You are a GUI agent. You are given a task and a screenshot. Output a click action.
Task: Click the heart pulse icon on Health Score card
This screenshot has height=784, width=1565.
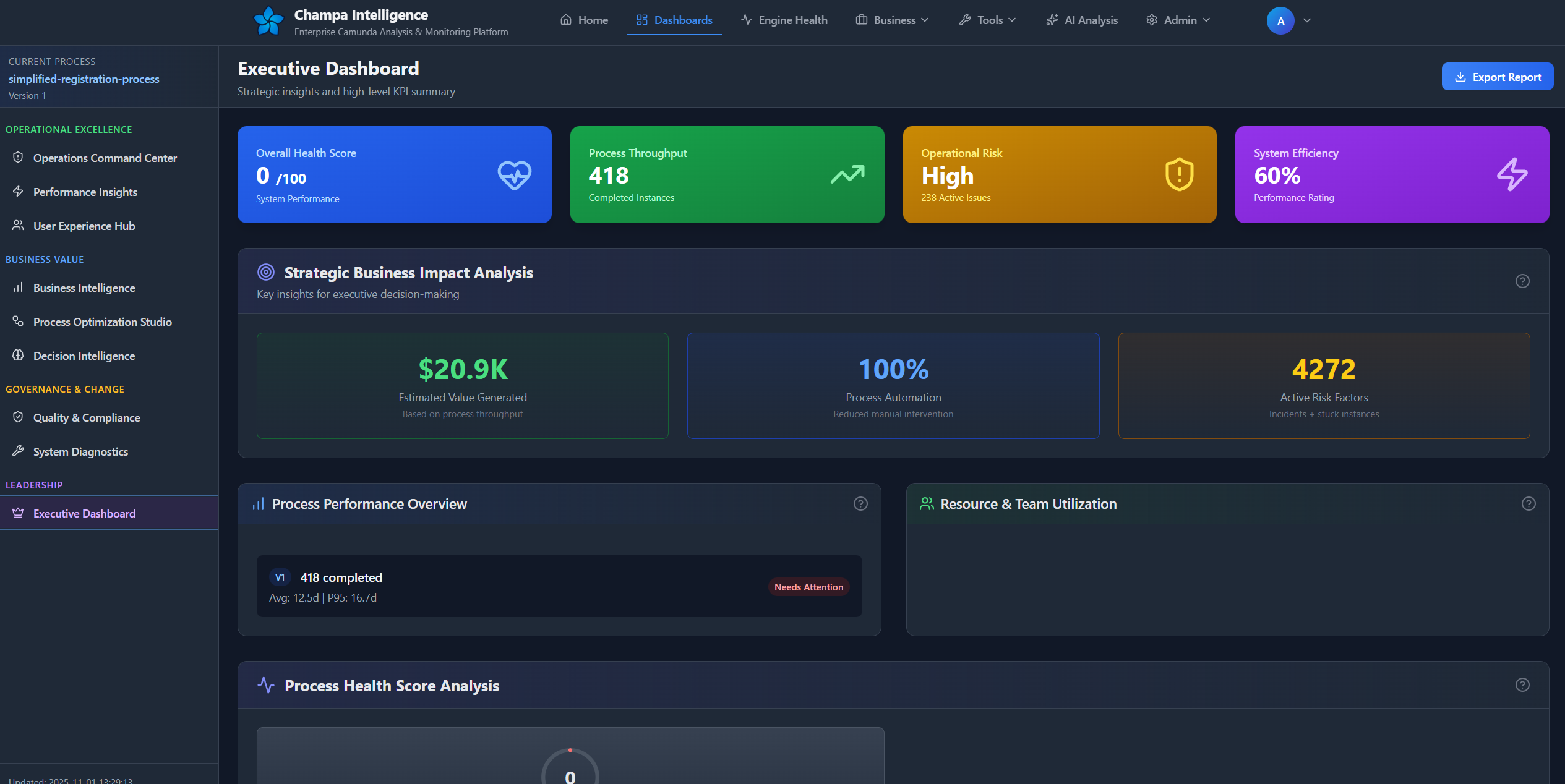(x=514, y=175)
